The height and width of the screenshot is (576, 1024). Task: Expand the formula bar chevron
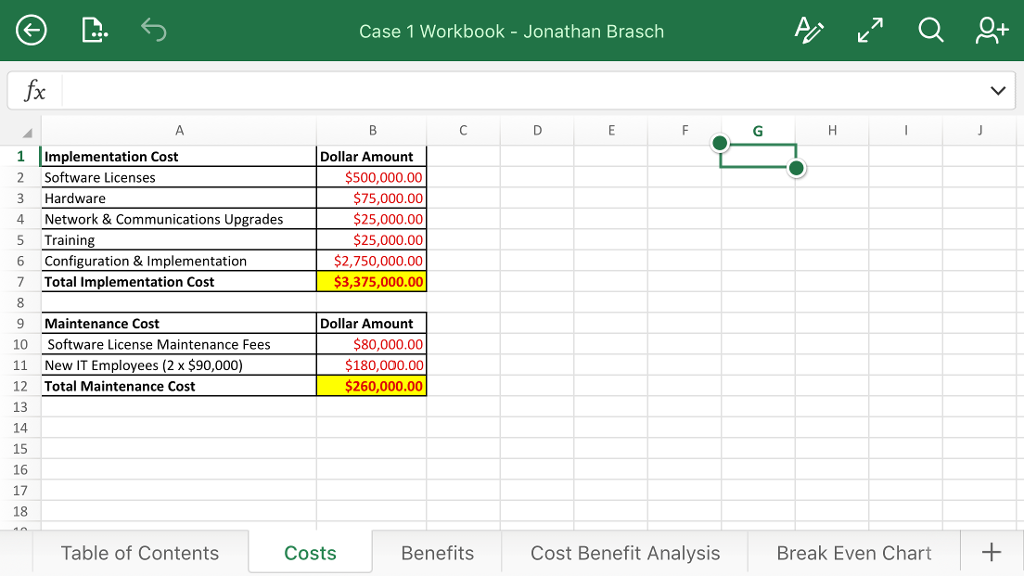point(997,90)
